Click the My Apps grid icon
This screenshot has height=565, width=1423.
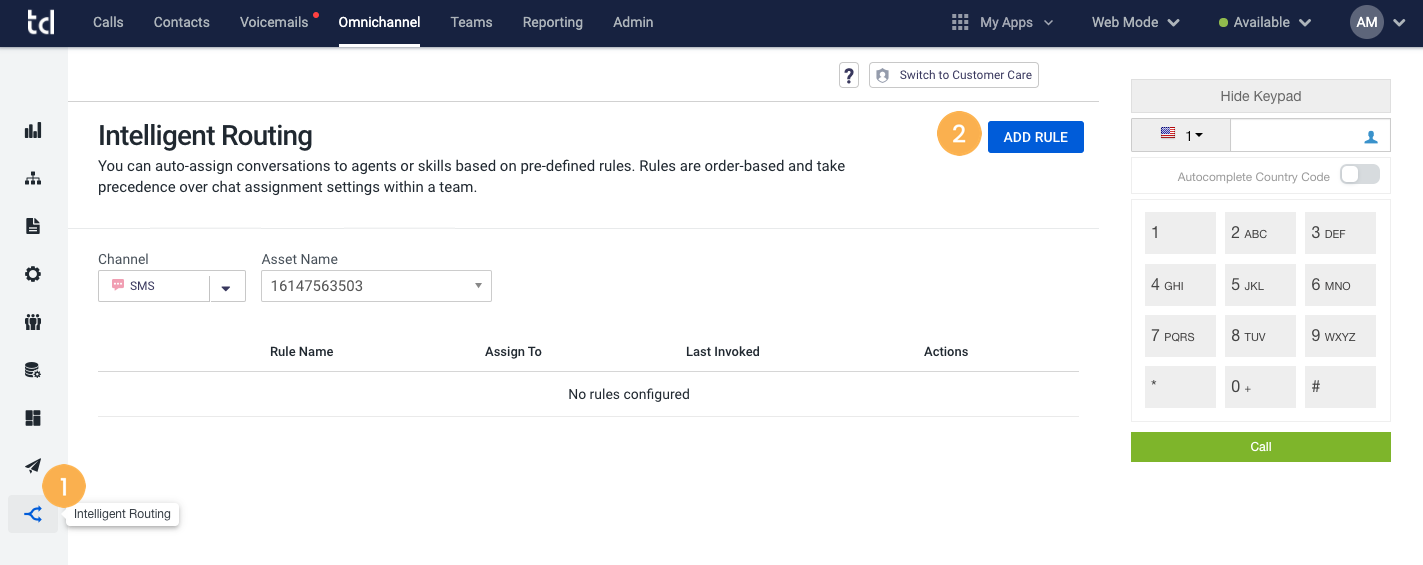pyautogui.click(x=960, y=22)
